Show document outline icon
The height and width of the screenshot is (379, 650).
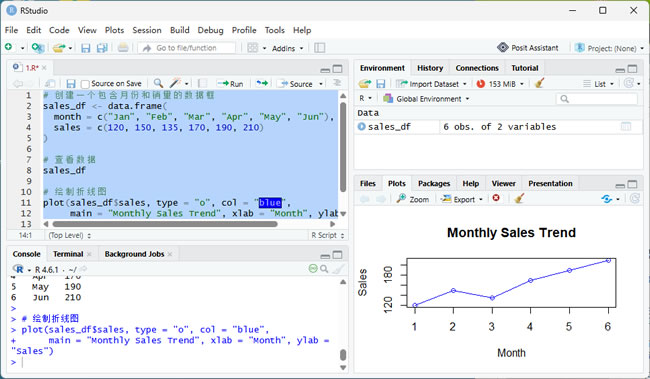point(337,83)
